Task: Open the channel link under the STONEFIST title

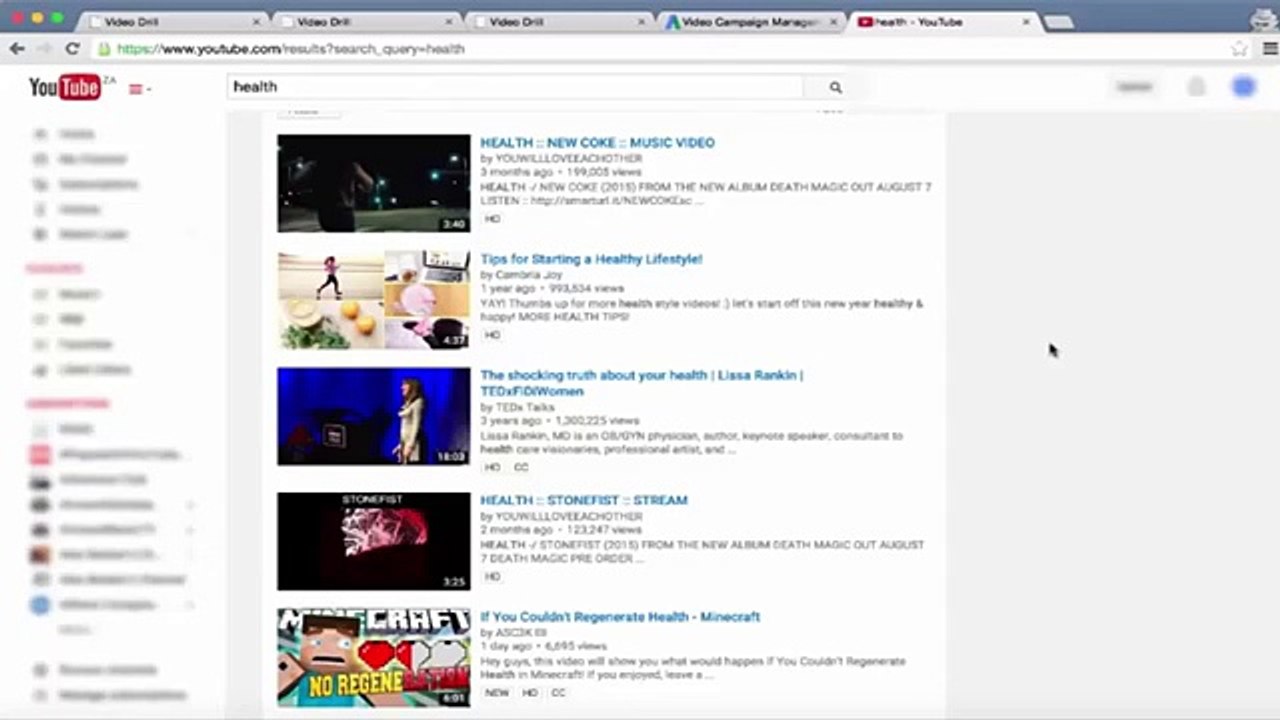Action: click(x=569, y=516)
